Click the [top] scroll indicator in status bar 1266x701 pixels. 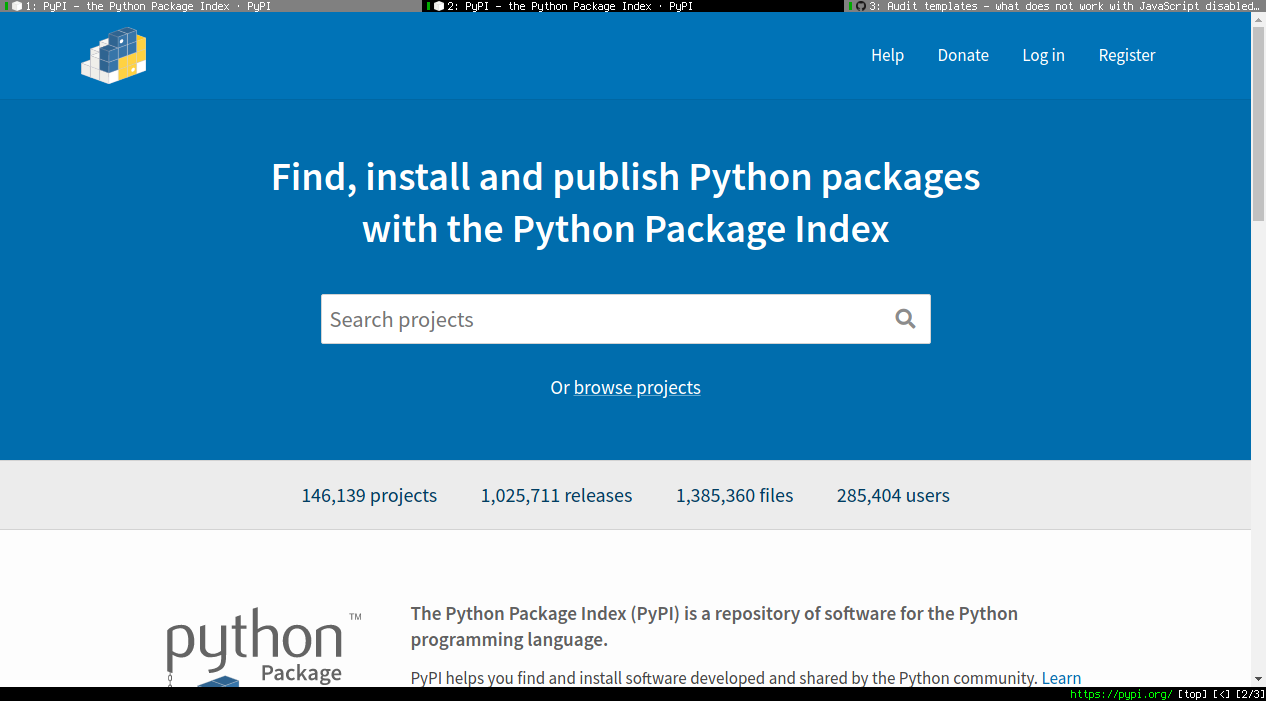pyautogui.click(x=1192, y=694)
